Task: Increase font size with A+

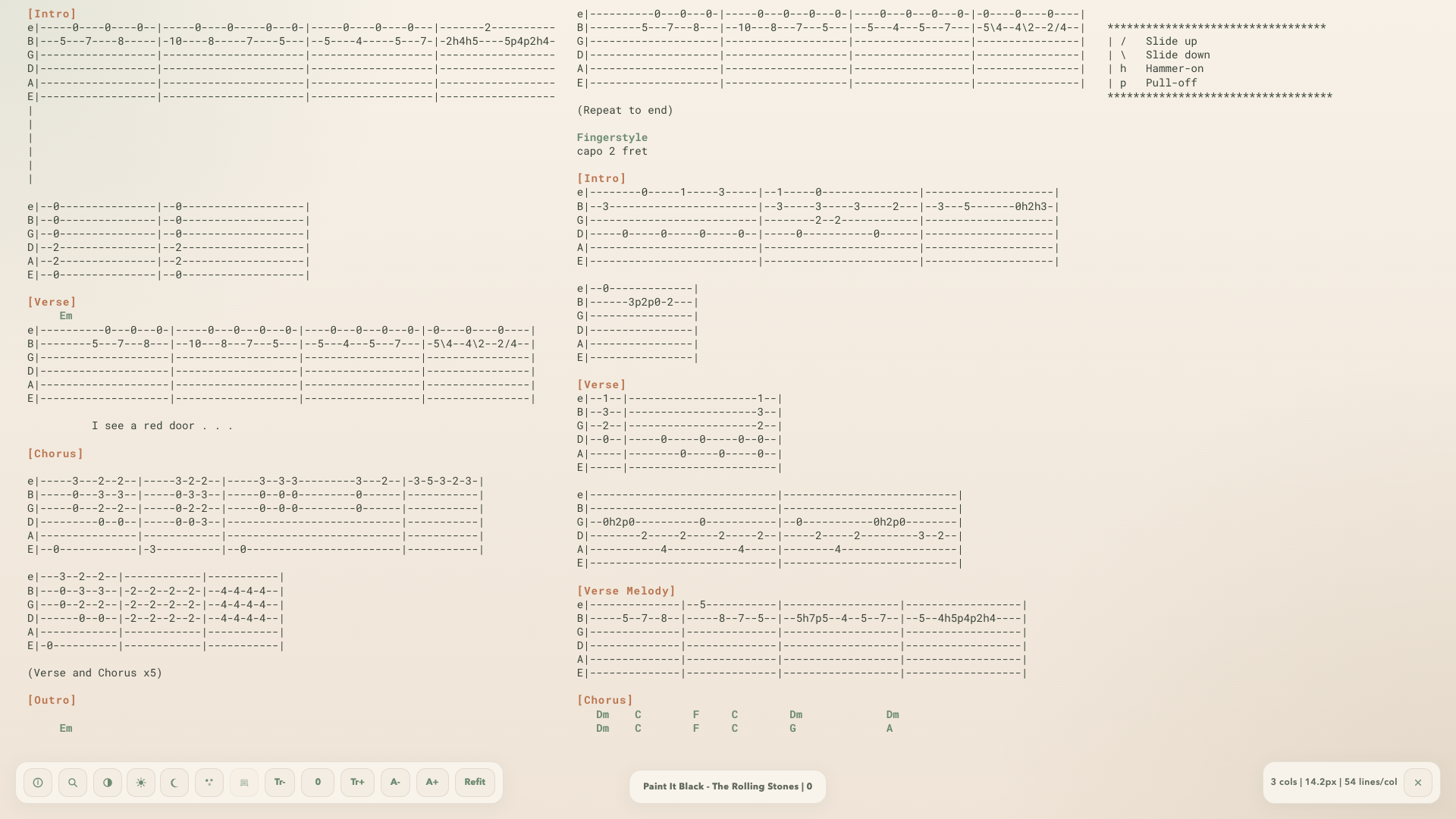Action: 432,782
